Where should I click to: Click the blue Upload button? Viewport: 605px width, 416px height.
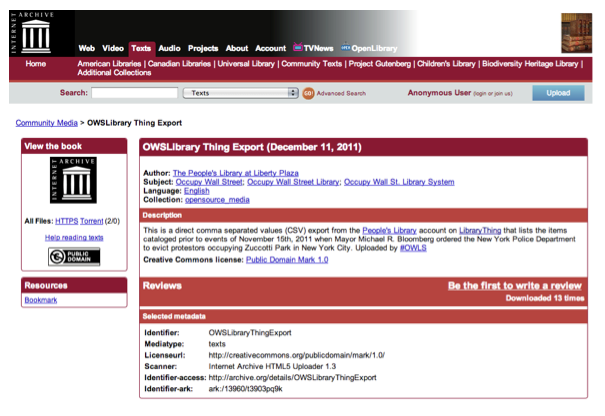pos(558,93)
